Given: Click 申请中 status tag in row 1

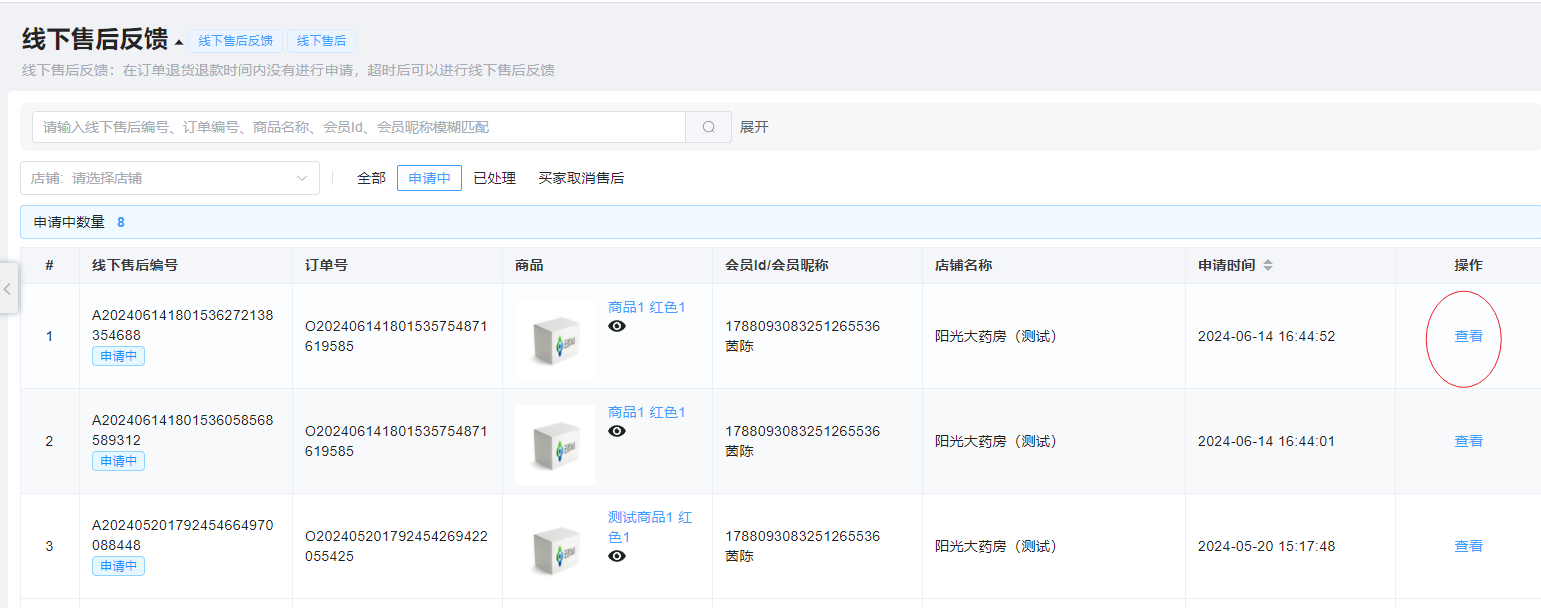Looking at the screenshot, I should 118,356.
